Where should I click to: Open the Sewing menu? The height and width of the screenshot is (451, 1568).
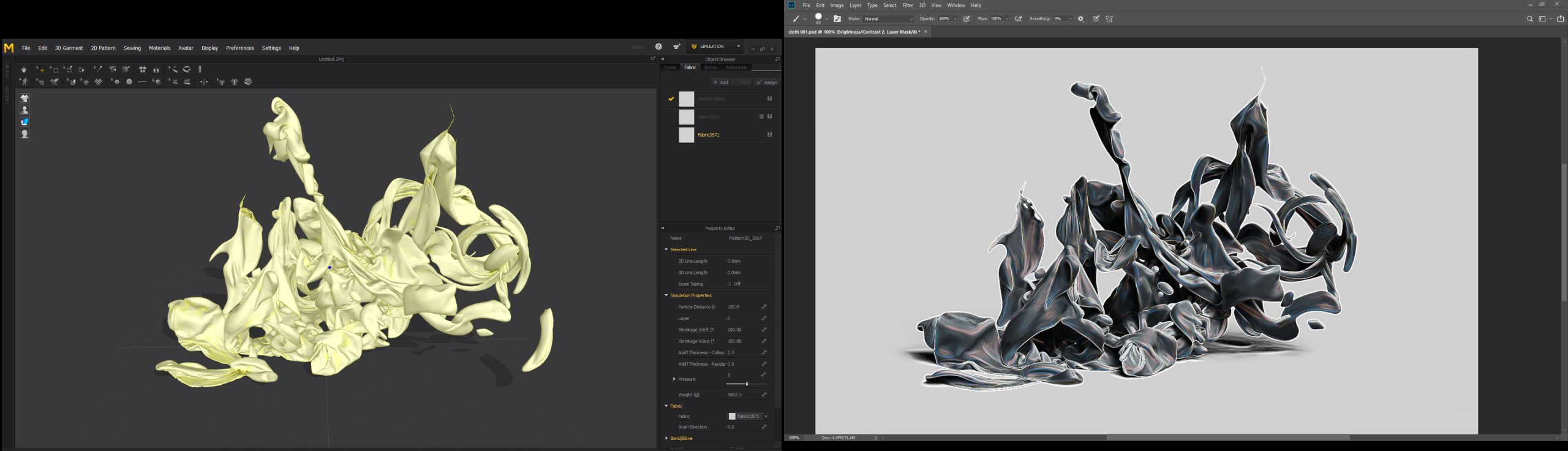click(132, 48)
